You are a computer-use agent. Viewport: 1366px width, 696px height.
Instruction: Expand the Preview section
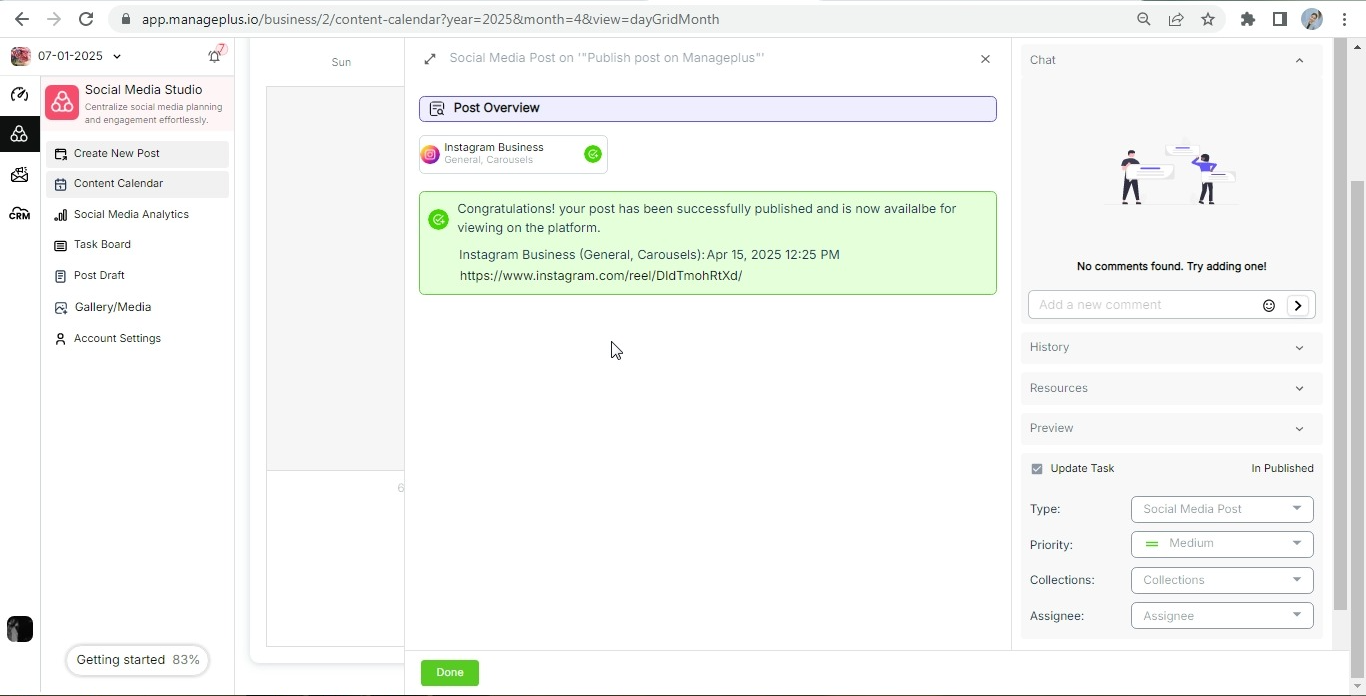tap(1171, 429)
